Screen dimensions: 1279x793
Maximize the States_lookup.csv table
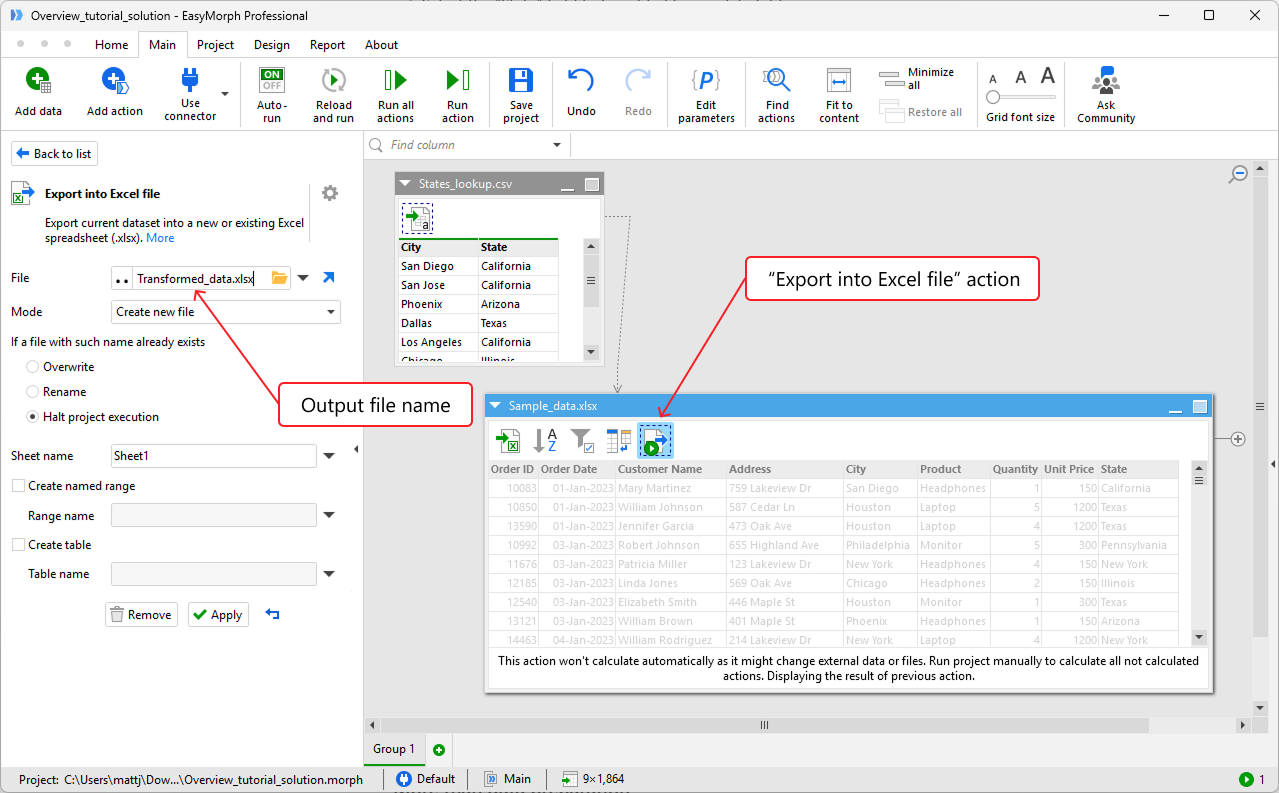[592, 185]
